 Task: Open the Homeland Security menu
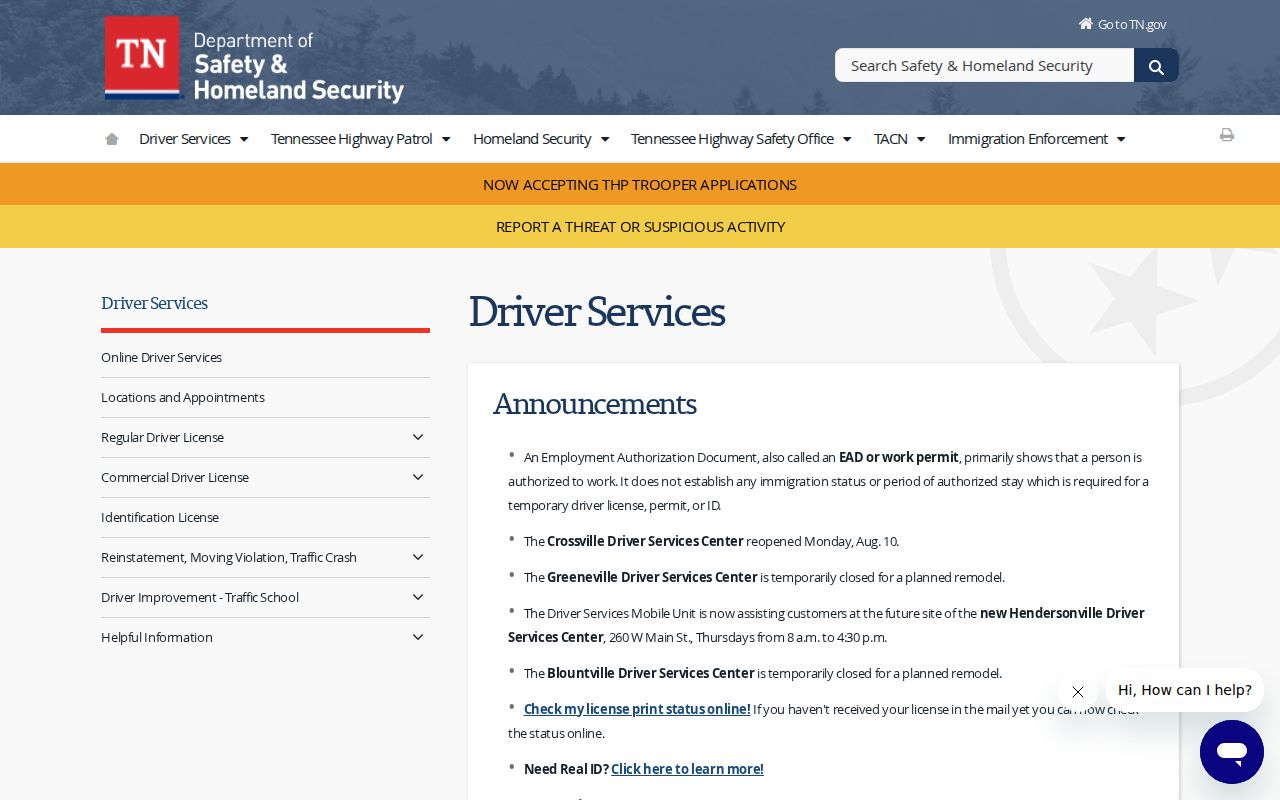point(541,139)
